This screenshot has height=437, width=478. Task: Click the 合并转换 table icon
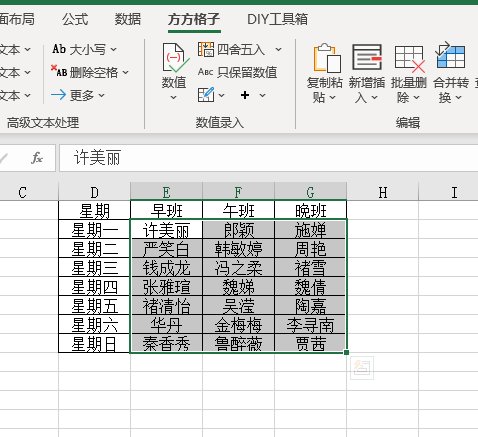(450, 56)
